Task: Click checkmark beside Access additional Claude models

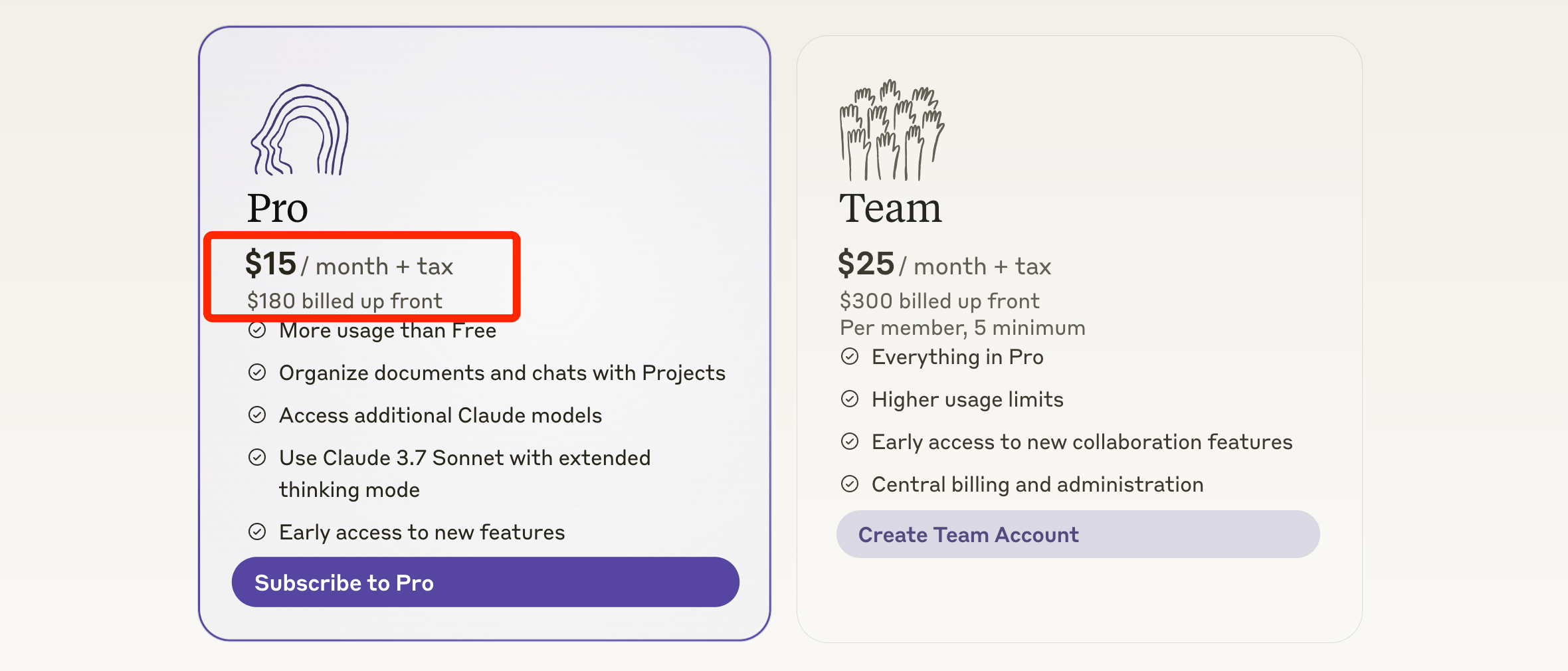Action: [x=257, y=415]
